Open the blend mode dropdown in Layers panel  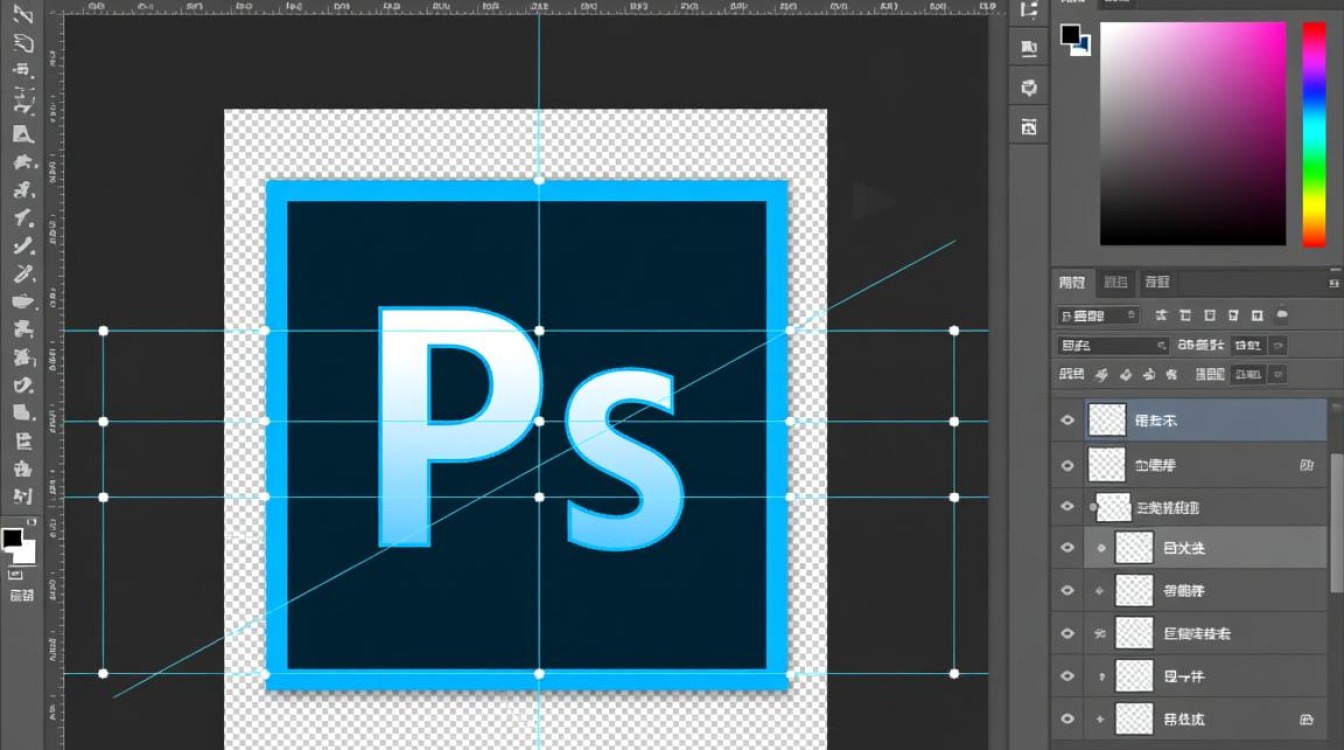pyautogui.click(x=1112, y=346)
